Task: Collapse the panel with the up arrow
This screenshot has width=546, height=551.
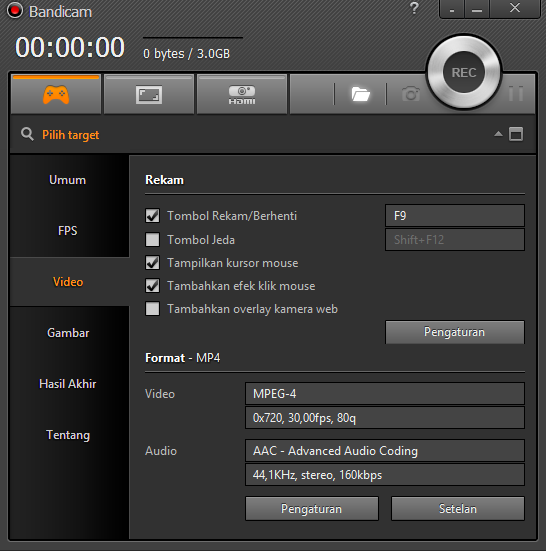Action: coord(498,134)
